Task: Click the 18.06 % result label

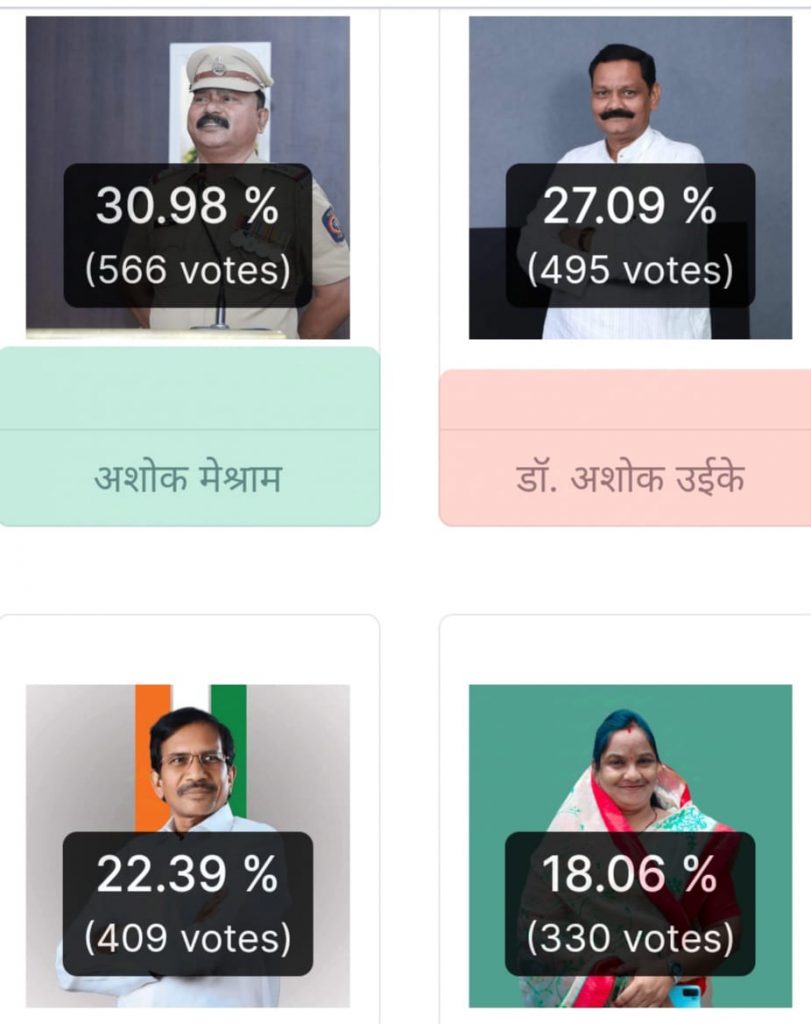Action: pyautogui.click(x=630, y=875)
